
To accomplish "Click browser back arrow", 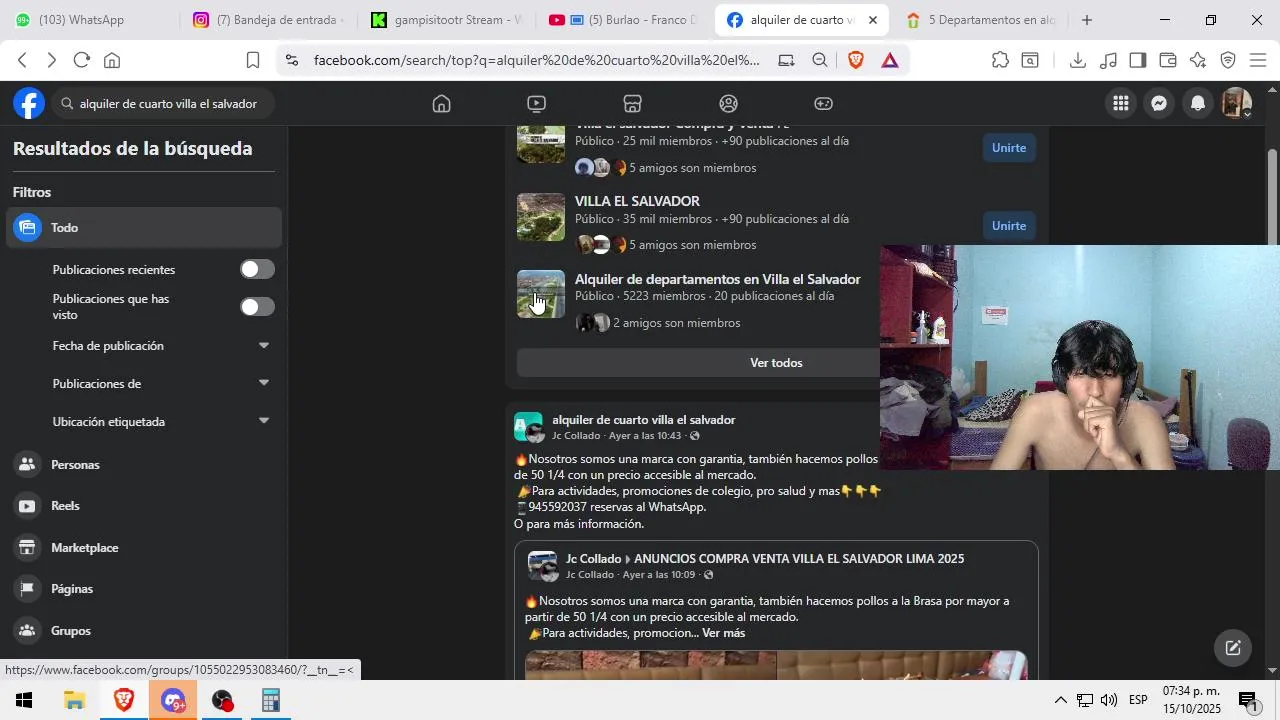I will [22, 60].
